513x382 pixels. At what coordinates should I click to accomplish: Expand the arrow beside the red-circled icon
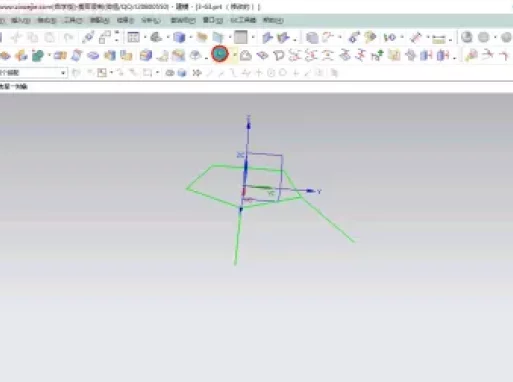(x=234, y=55)
